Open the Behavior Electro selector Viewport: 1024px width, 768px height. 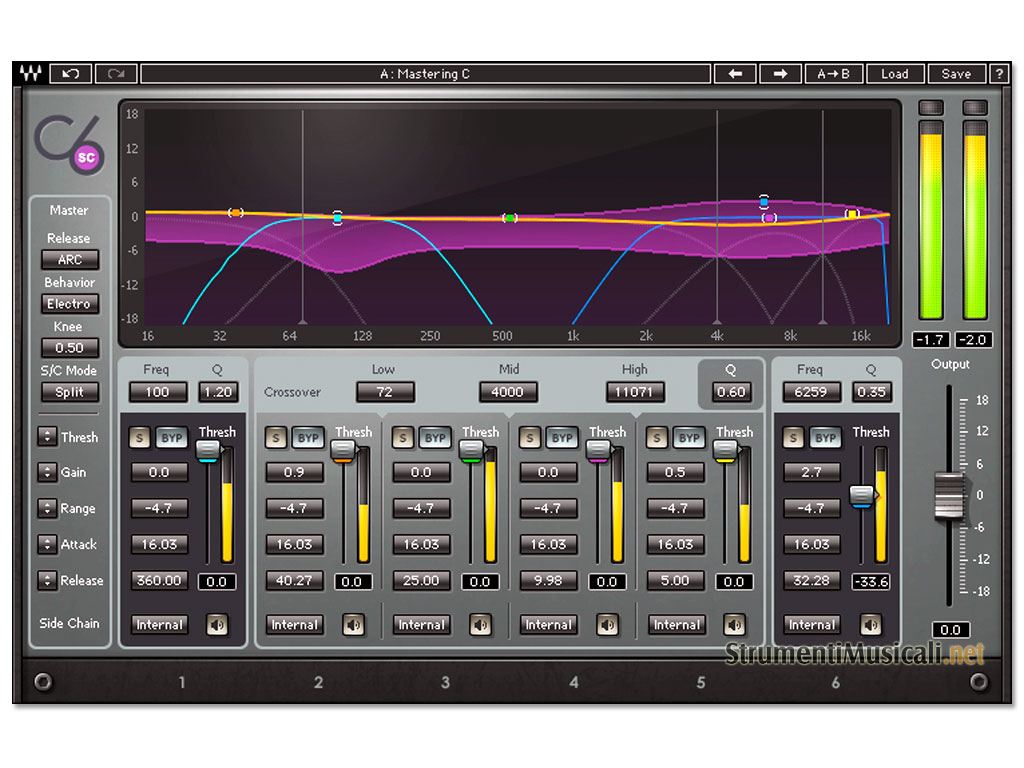point(70,304)
